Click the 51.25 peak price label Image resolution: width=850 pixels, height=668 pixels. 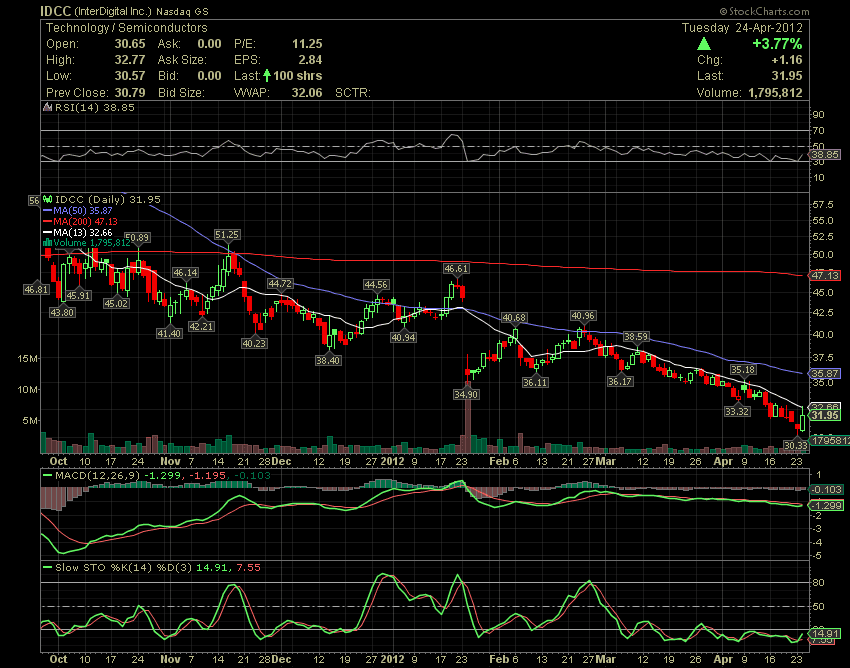227,234
